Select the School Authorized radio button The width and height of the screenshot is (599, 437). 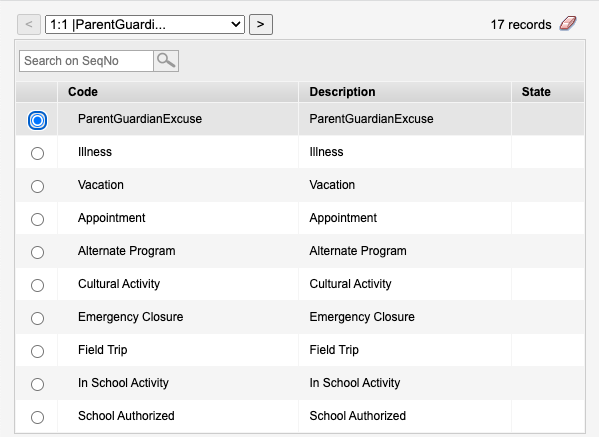[x=37, y=417]
